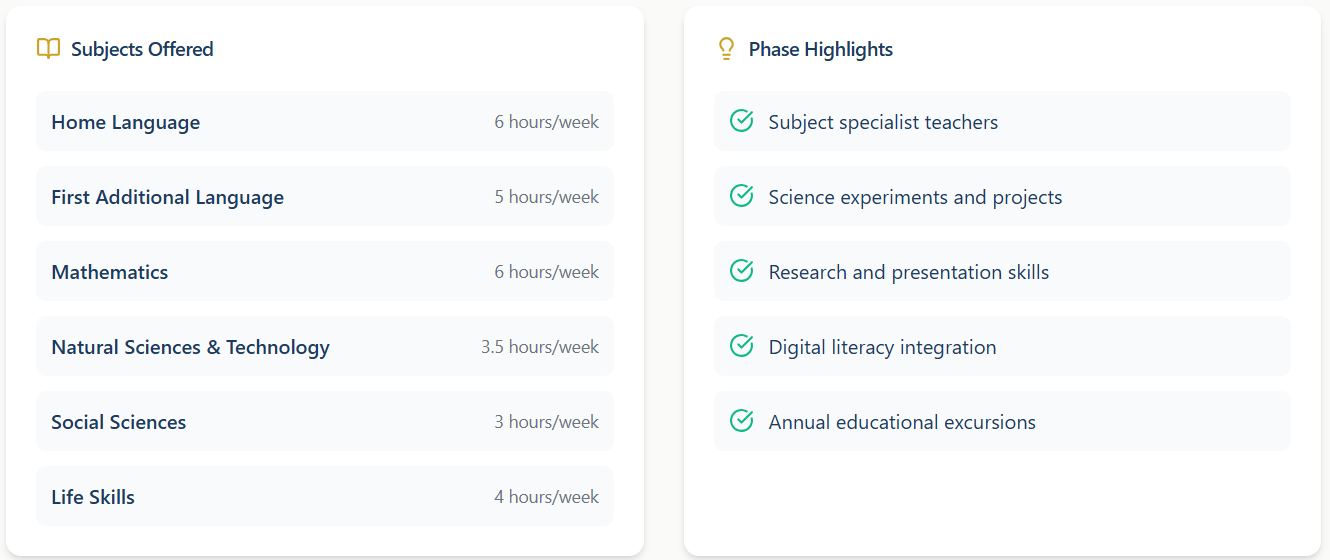1330x560 pixels.
Task: Click the check icon for Research and presentation skills
Action: click(741, 271)
